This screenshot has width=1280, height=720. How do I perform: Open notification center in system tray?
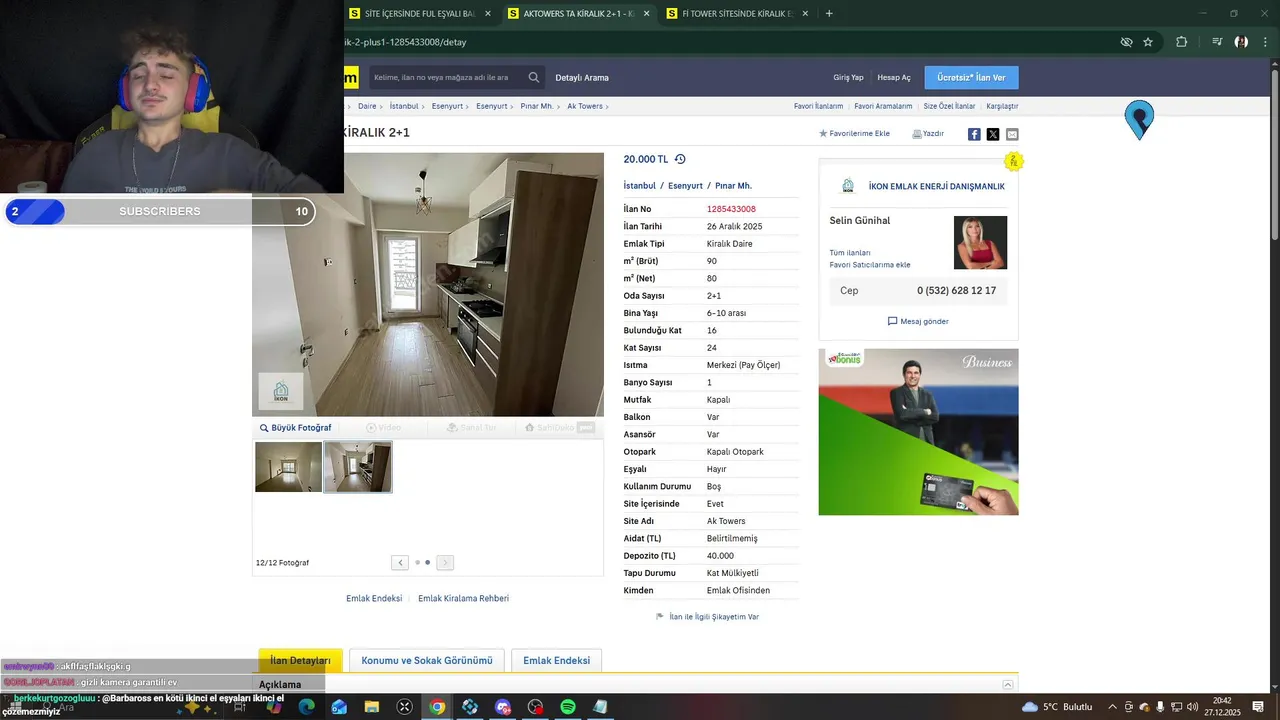pos(1258,707)
